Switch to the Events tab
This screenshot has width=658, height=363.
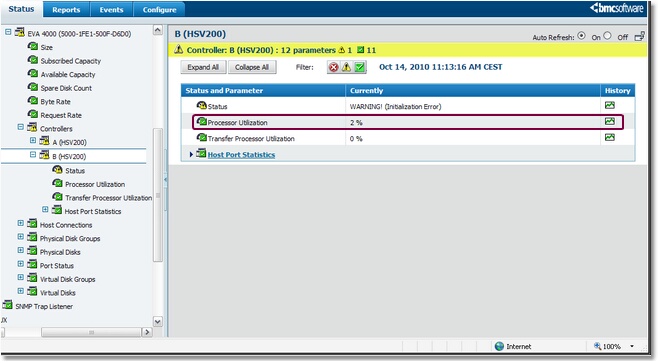111,9
